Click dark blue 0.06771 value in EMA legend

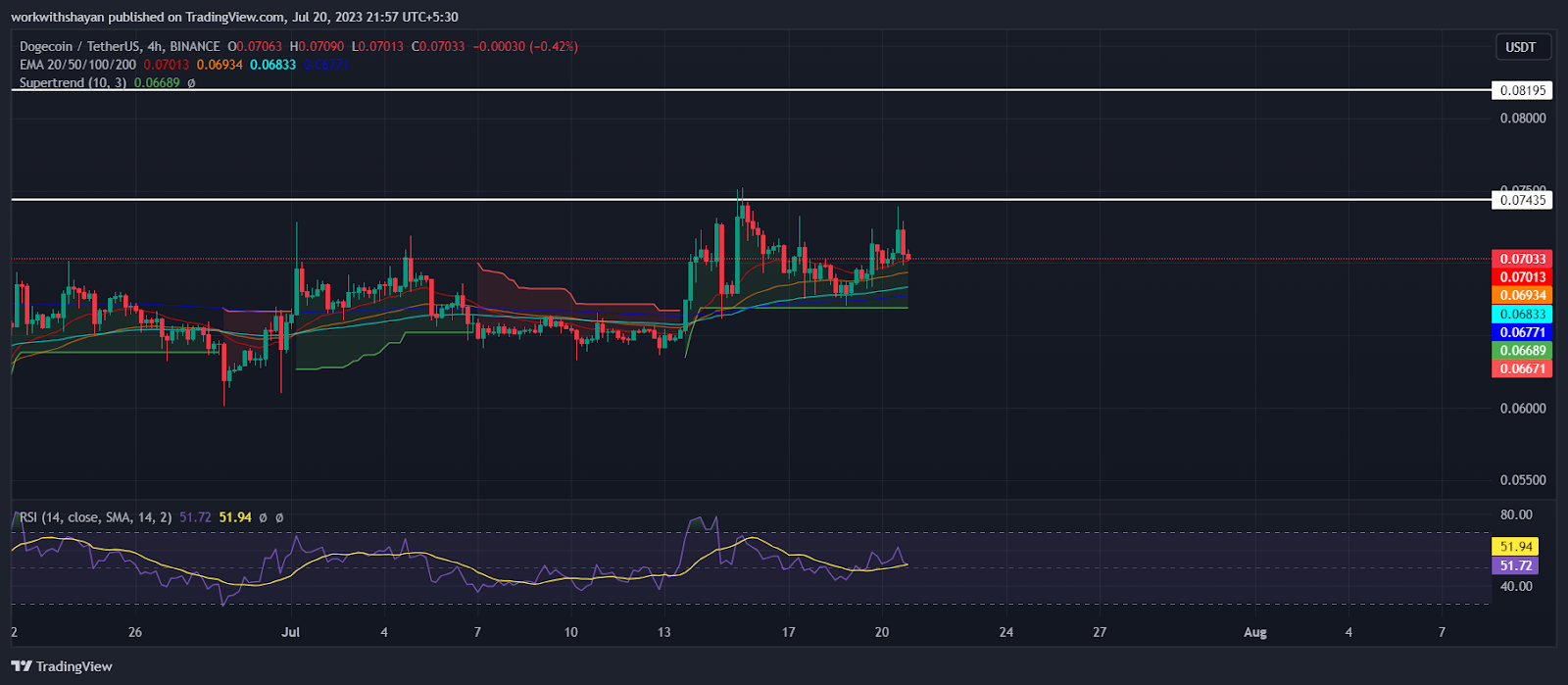pos(325,65)
